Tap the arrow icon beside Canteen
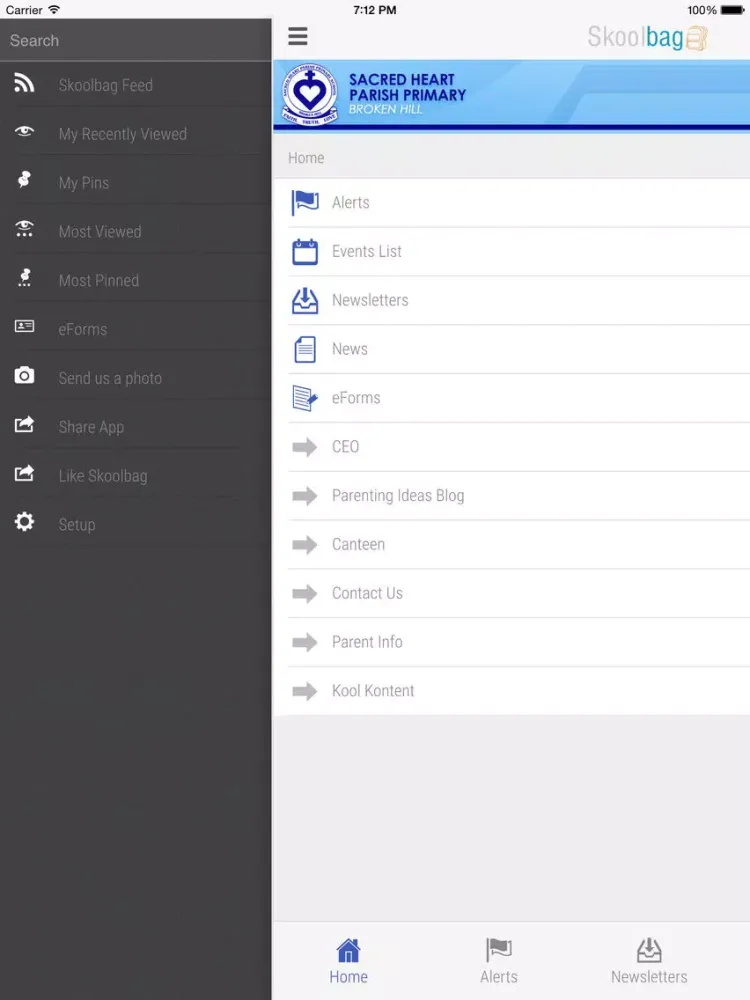The width and height of the screenshot is (750, 1000). coord(305,545)
